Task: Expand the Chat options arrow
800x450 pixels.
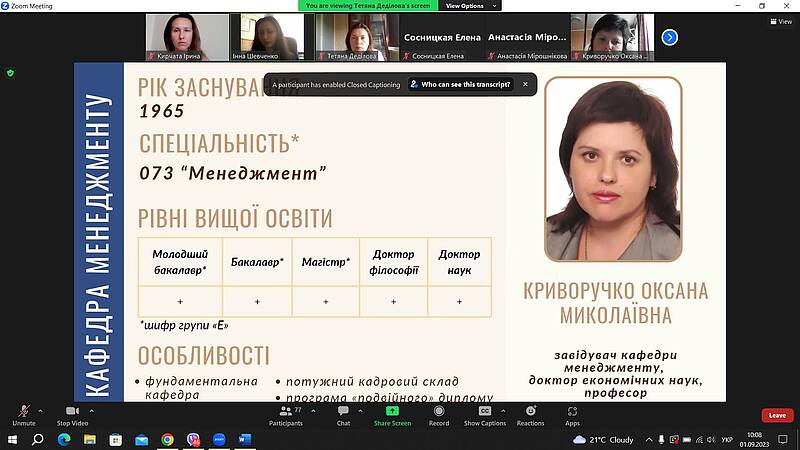Action: coord(360,411)
